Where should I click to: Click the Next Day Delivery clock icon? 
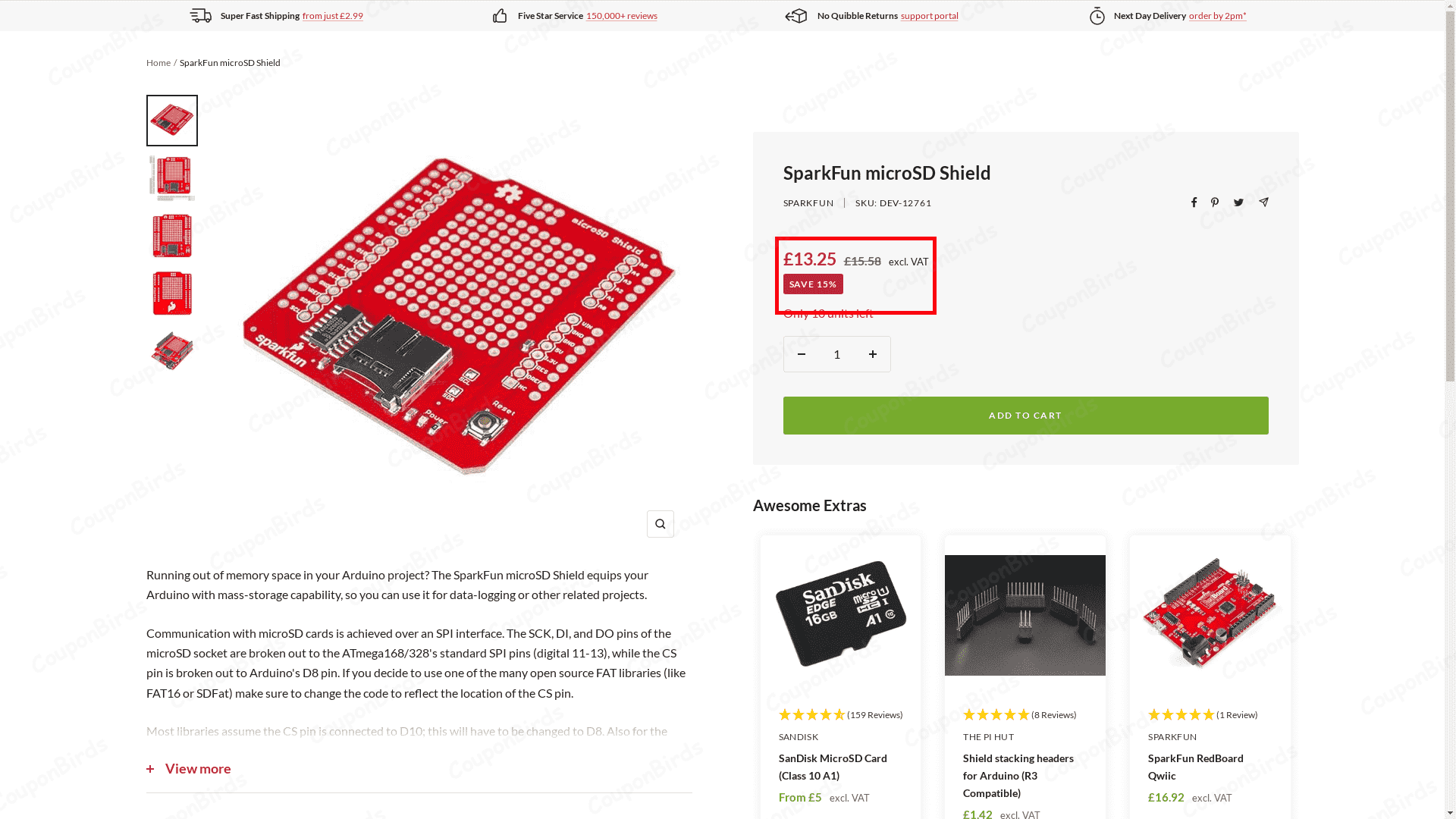point(1097,15)
